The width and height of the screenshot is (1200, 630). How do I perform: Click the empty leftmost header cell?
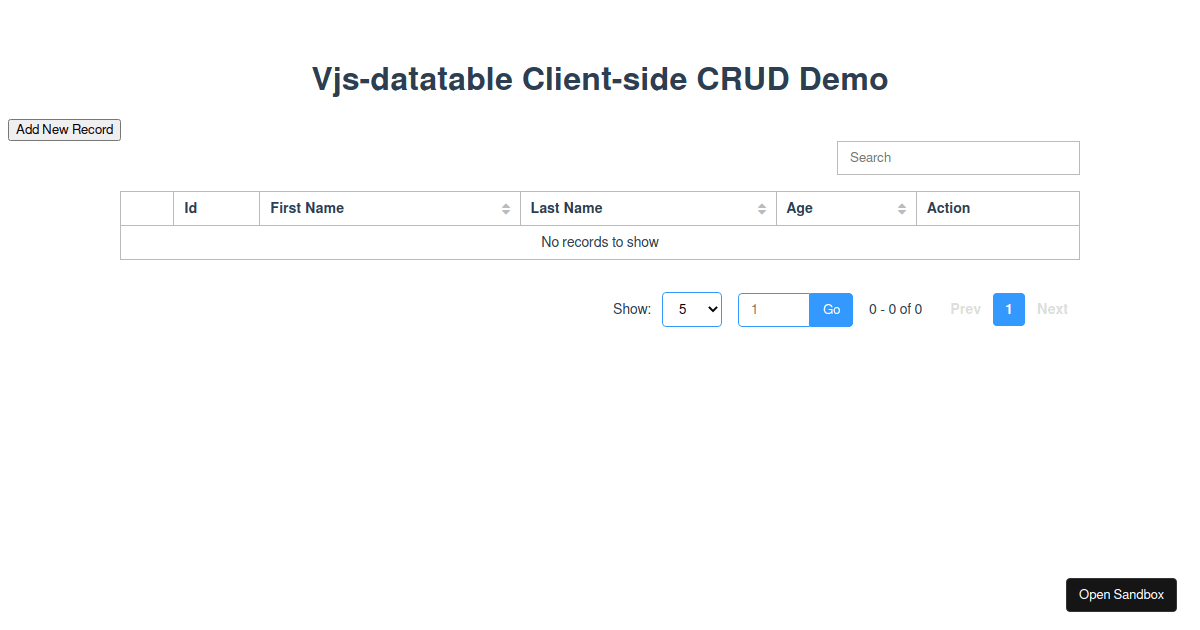(146, 208)
